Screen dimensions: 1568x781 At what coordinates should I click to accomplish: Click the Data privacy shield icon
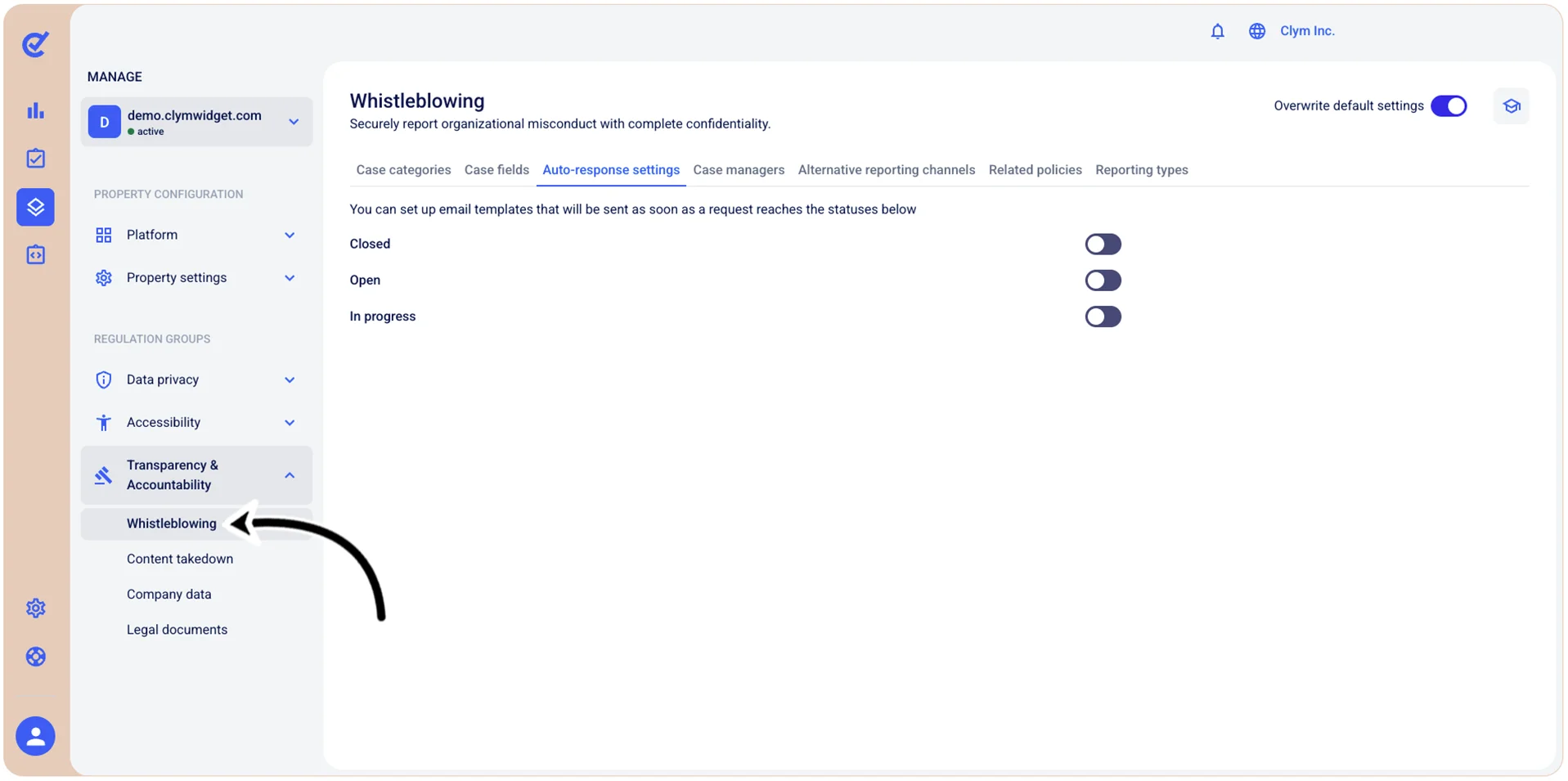[x=104, y=379]
